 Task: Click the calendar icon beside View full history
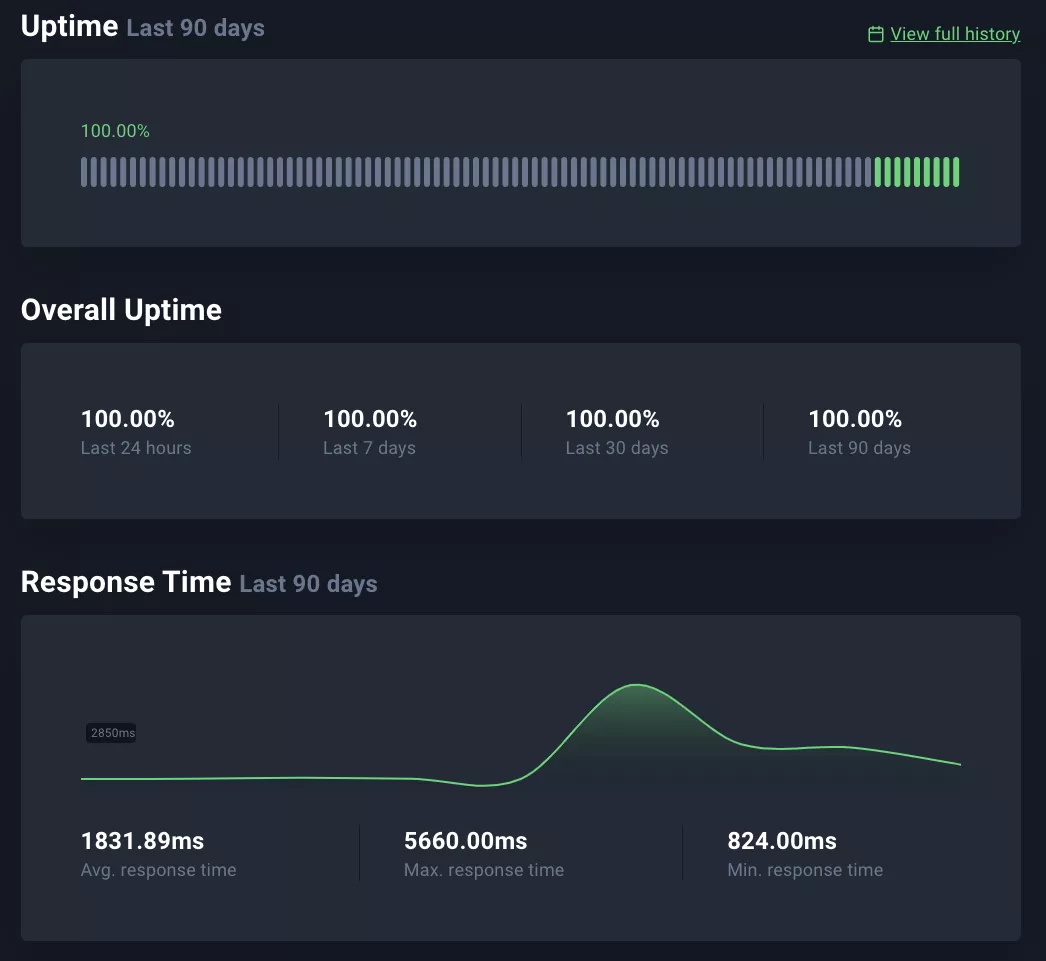tap(876, 35)
